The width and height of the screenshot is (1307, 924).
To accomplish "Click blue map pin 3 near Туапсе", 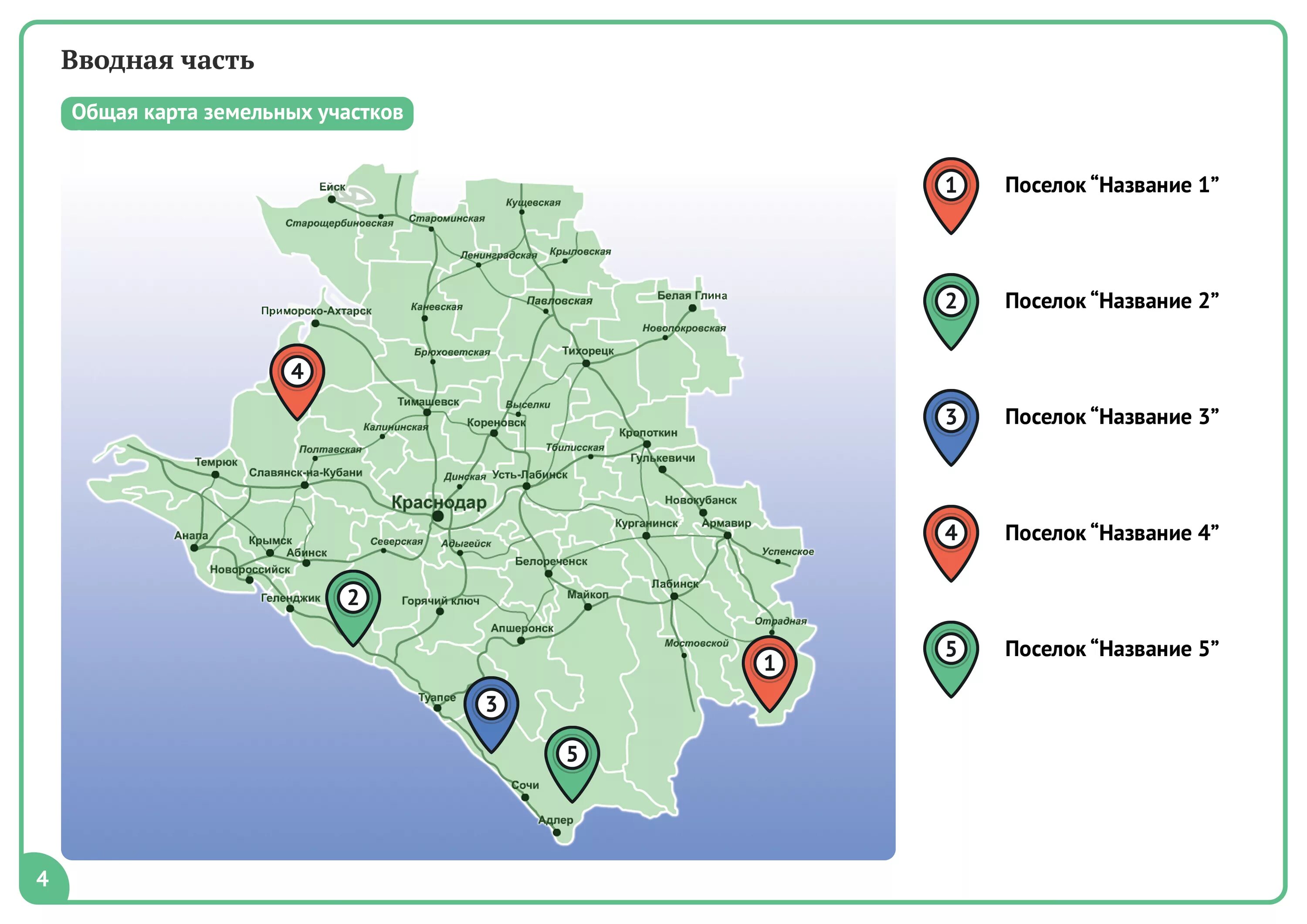I will (x=491, y=714).
